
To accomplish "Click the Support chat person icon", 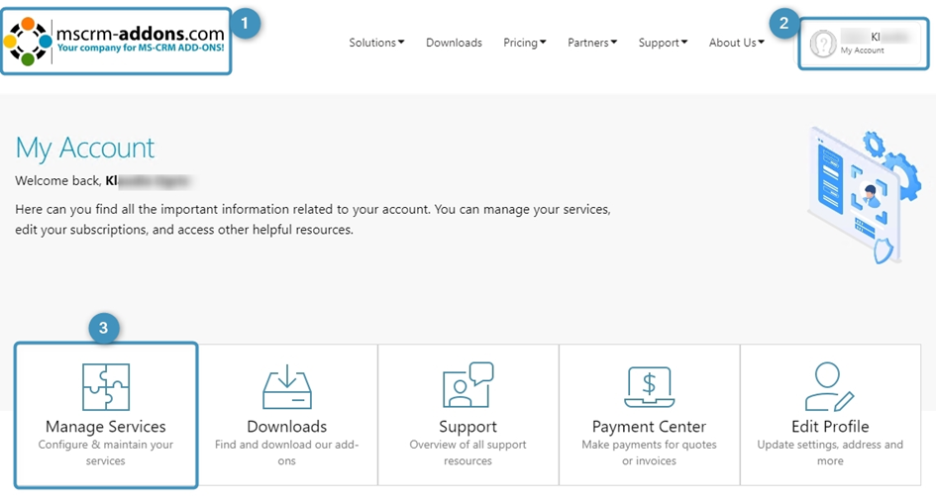I will [x=468, y=385].
